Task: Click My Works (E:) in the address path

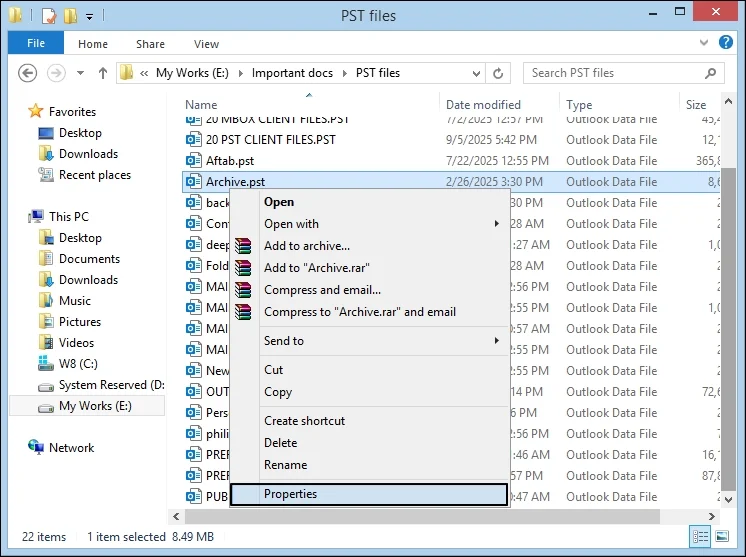Action: (192, 73)
